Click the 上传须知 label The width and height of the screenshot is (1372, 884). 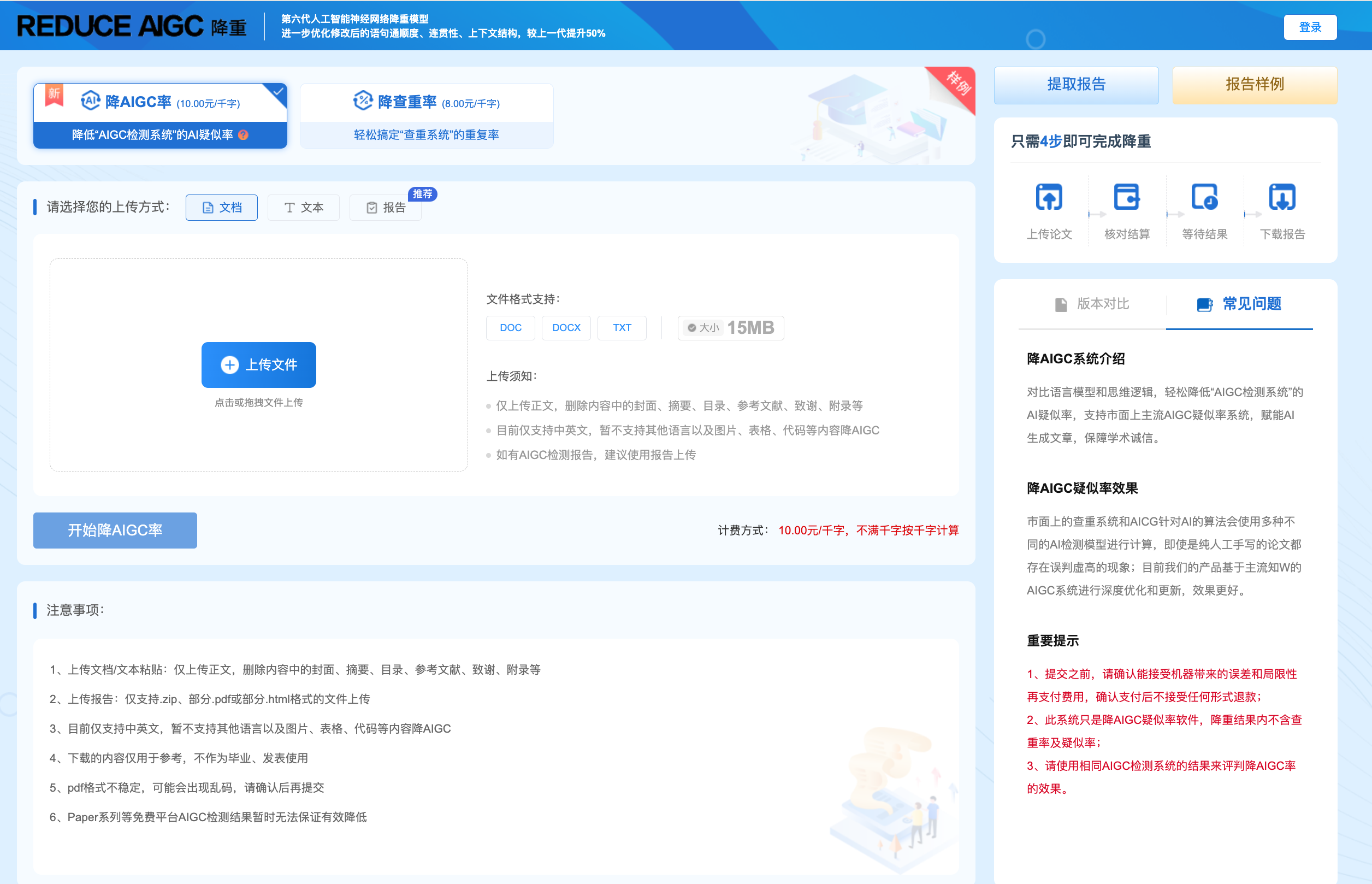tap(512, 376)
